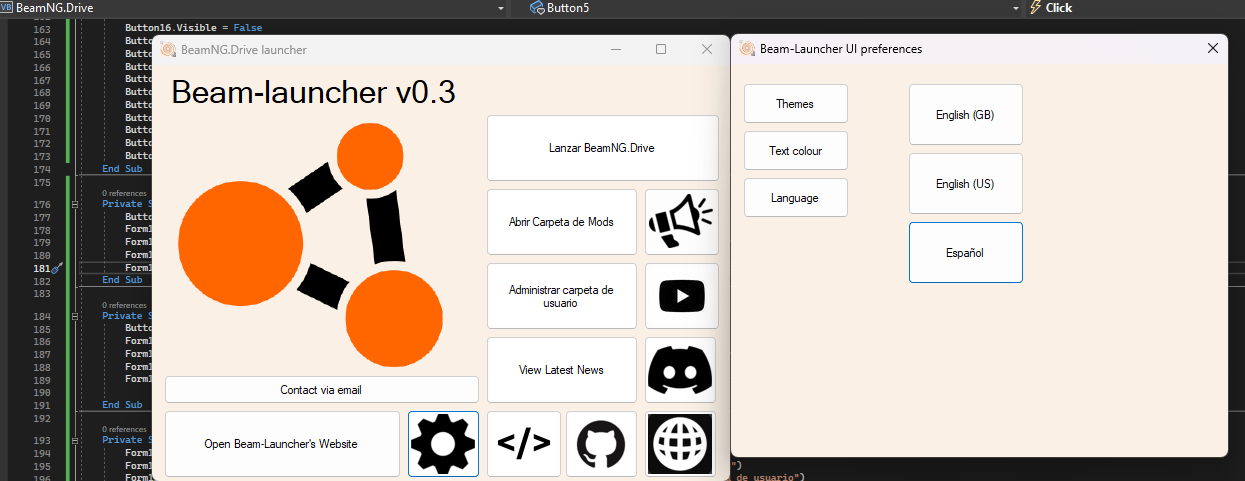This screenshot has width=1245, height=481.
Task: Click the BeamNG.Drive launcher title bar icon
Action: (168, 49)
